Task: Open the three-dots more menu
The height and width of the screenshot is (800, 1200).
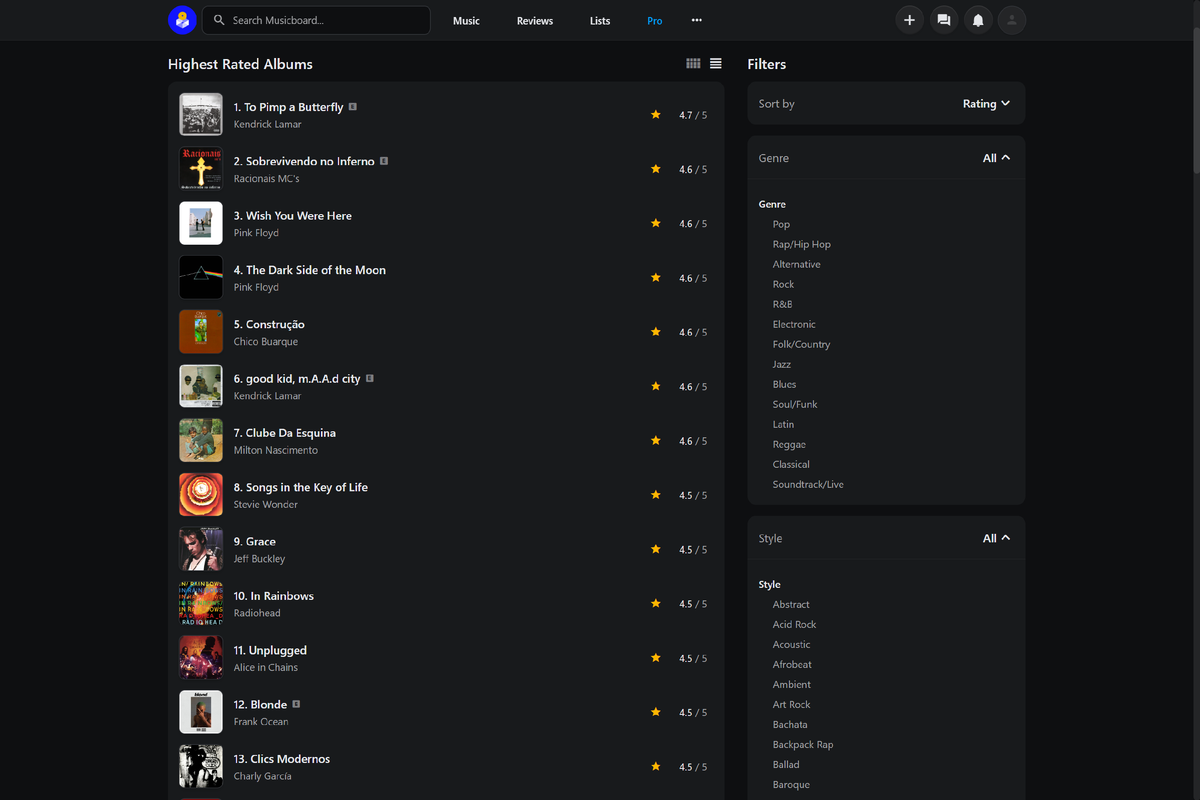Action: coord(697,20)
